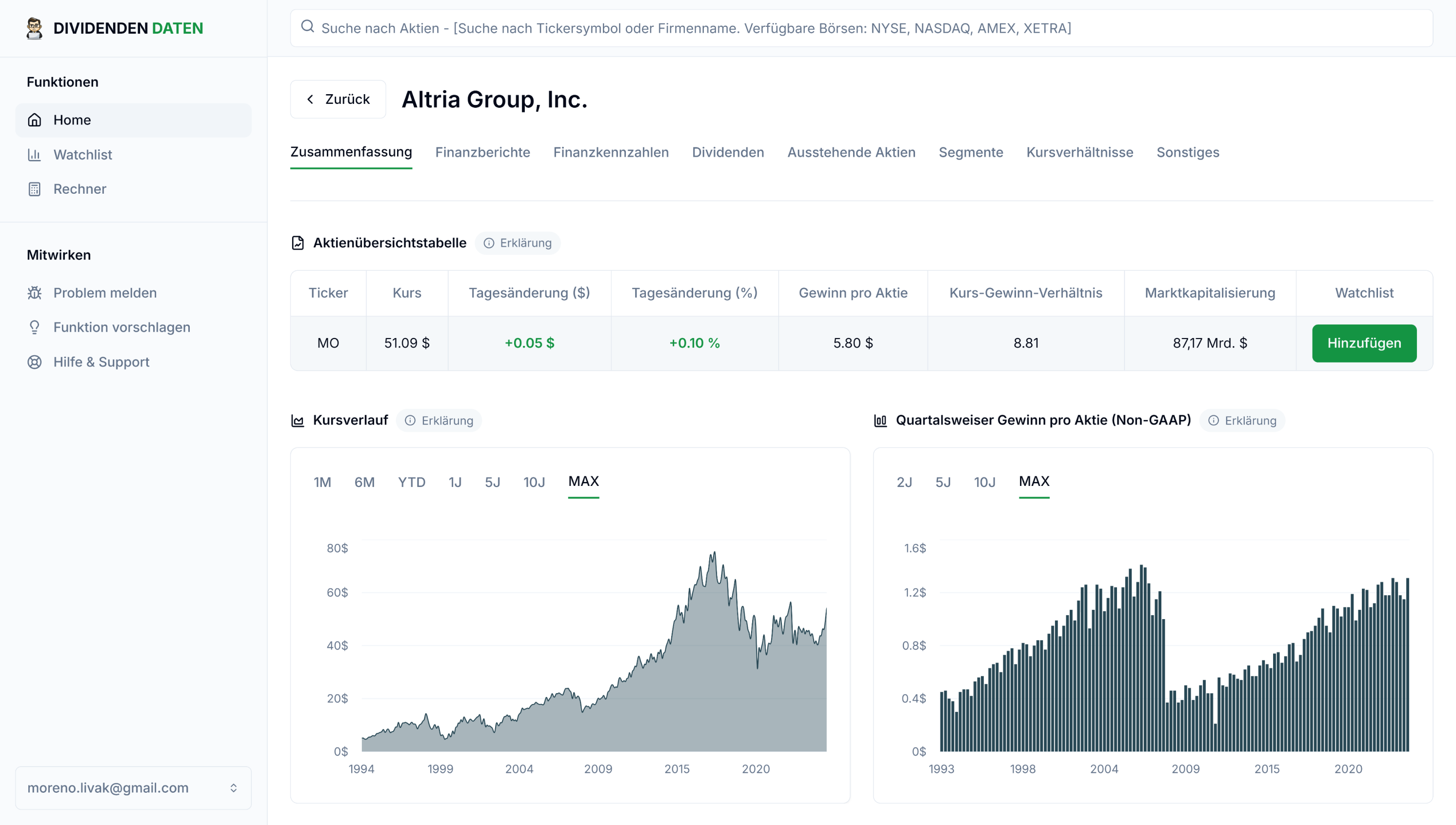Click the 5.80 $ earnings per share value
Image resolution: width=1456 pixels, height=825 pixels.
tap(853, 343)
